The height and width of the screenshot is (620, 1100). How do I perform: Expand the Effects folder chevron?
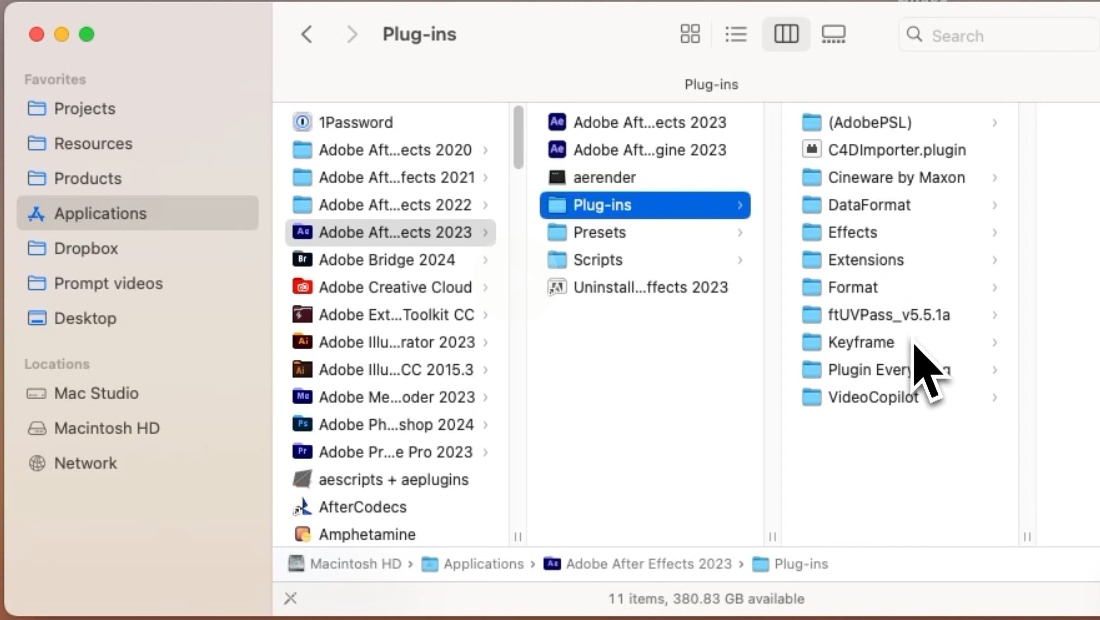coord(993,232)
